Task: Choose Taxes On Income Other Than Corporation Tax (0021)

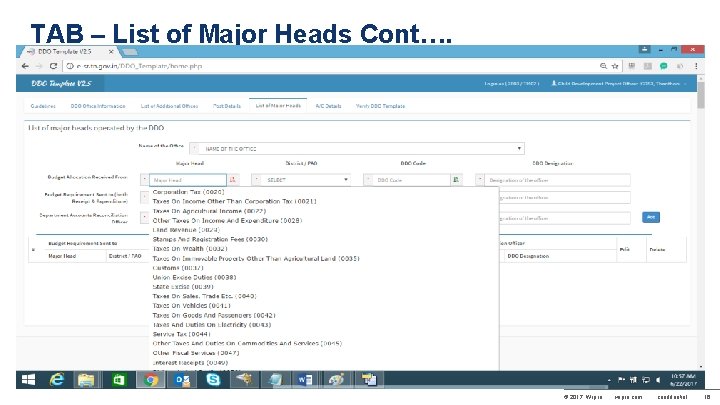Action: (234, 201)
